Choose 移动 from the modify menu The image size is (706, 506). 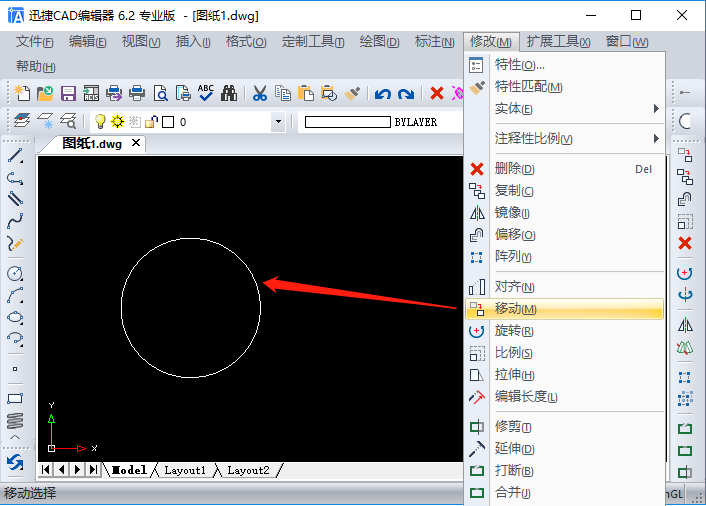565,309
